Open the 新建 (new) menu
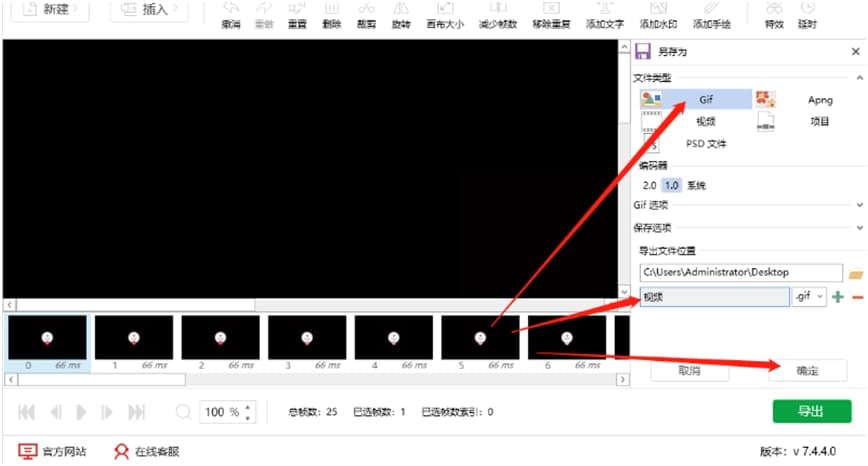 pyautogui.click(x=49, y=10)
